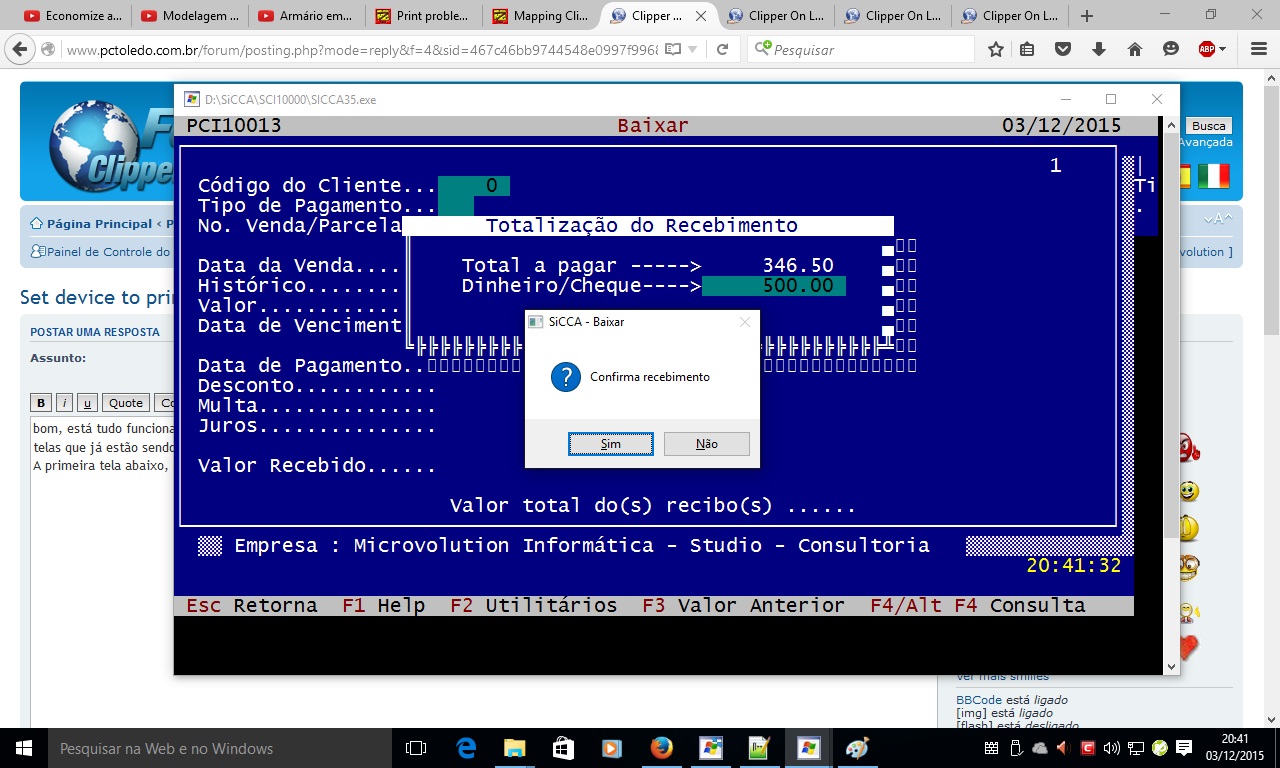Open Microsoft Edge from the taskbar
Screen dimensions: 1280x768
tap(466, 748)
